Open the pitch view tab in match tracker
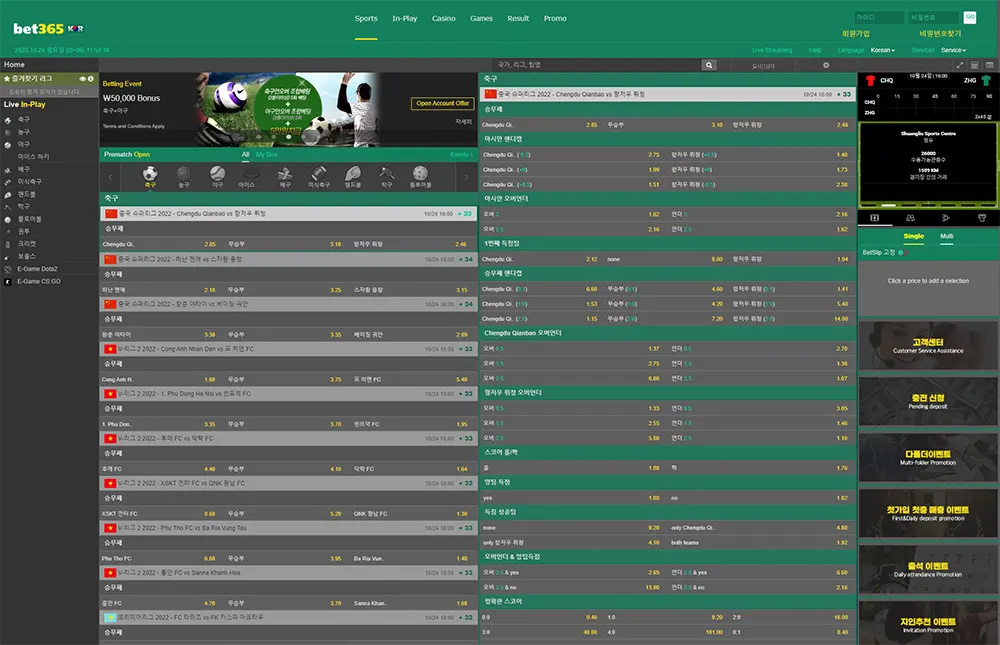The height and width of the screenshot is (645, 1000). (874, 218)
